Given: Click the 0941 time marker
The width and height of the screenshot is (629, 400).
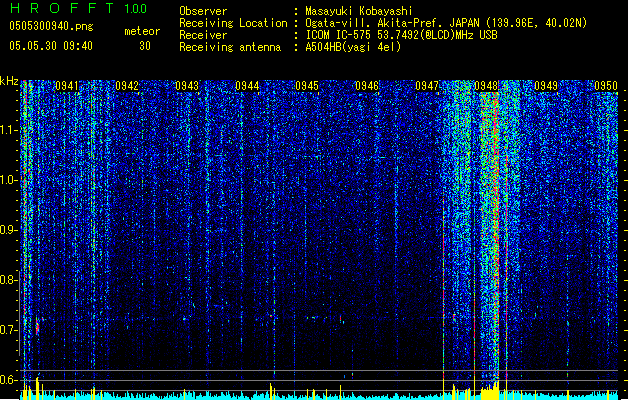Looking at the screenshot, I should coord(67,86).
